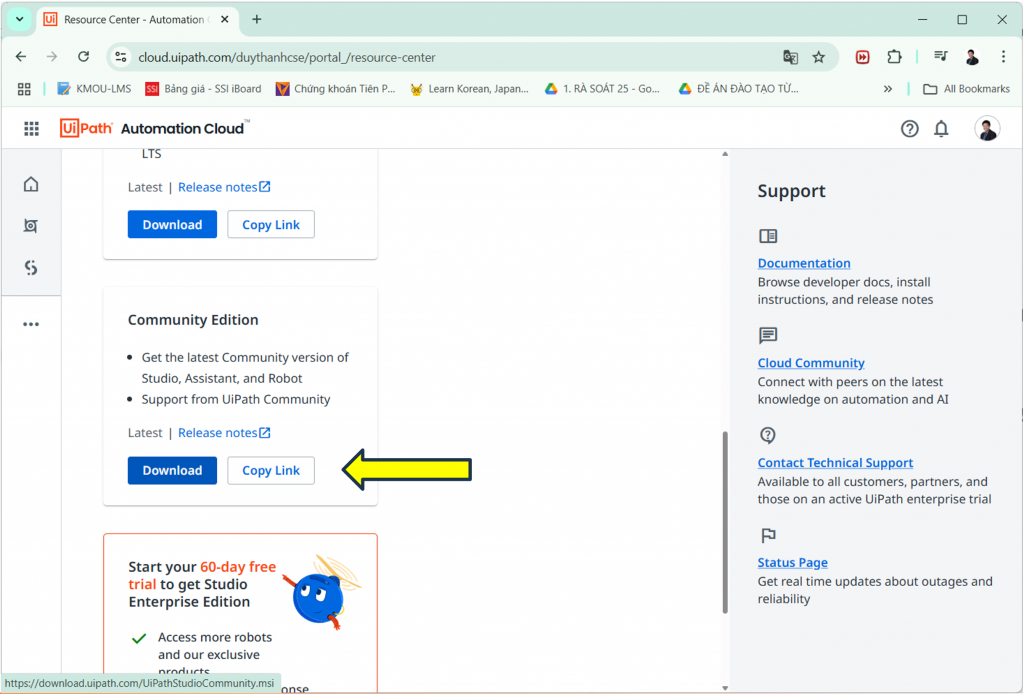Open the Chrome profile avatar

[x=972, y=57]
